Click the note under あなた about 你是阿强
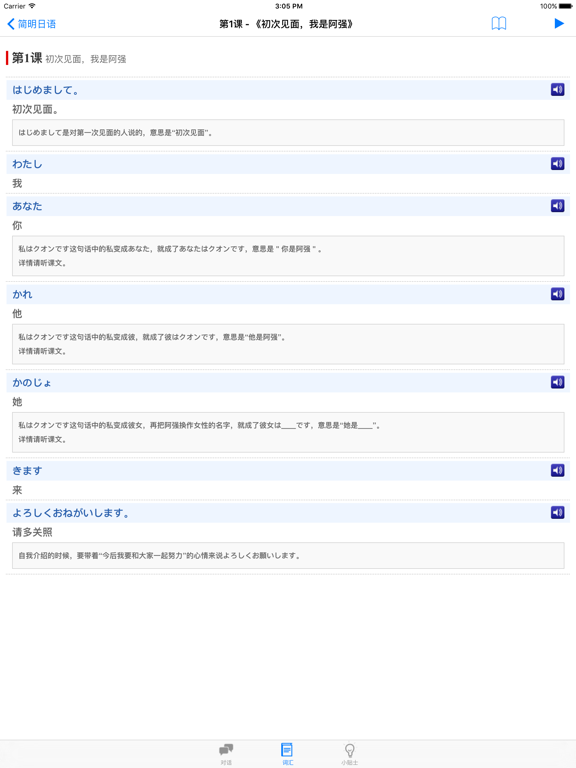576x768 pixels. tap(288, 256)
